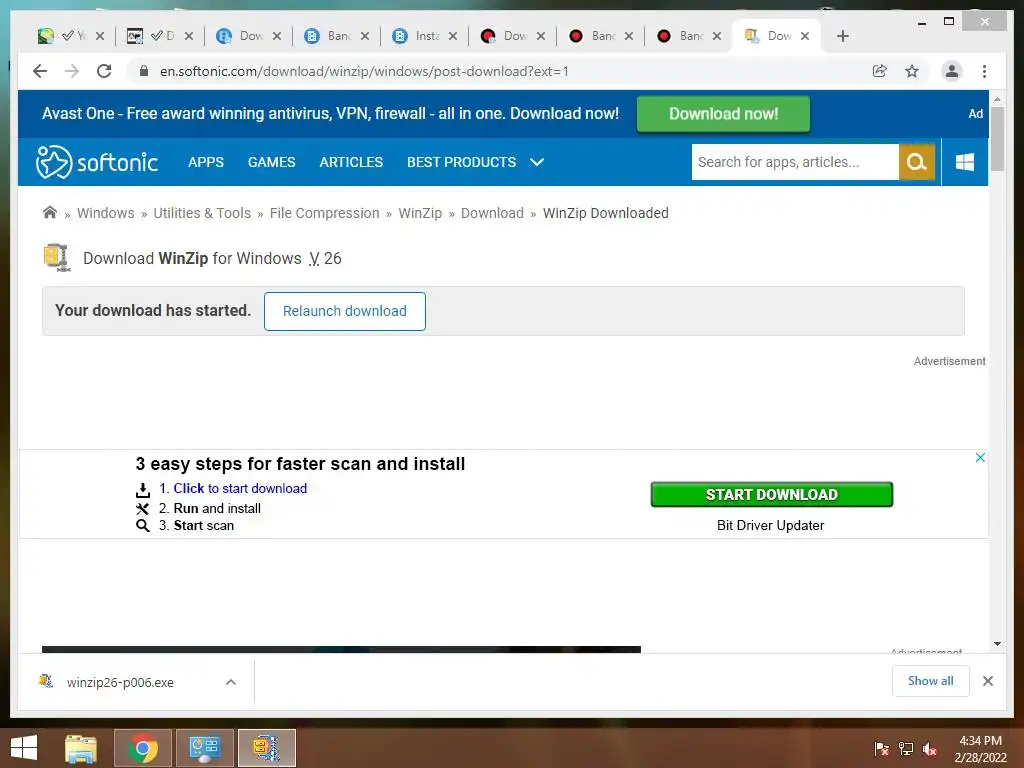Open GAMES in Softonic menu

pyautogui.click(x=272, y=162)
